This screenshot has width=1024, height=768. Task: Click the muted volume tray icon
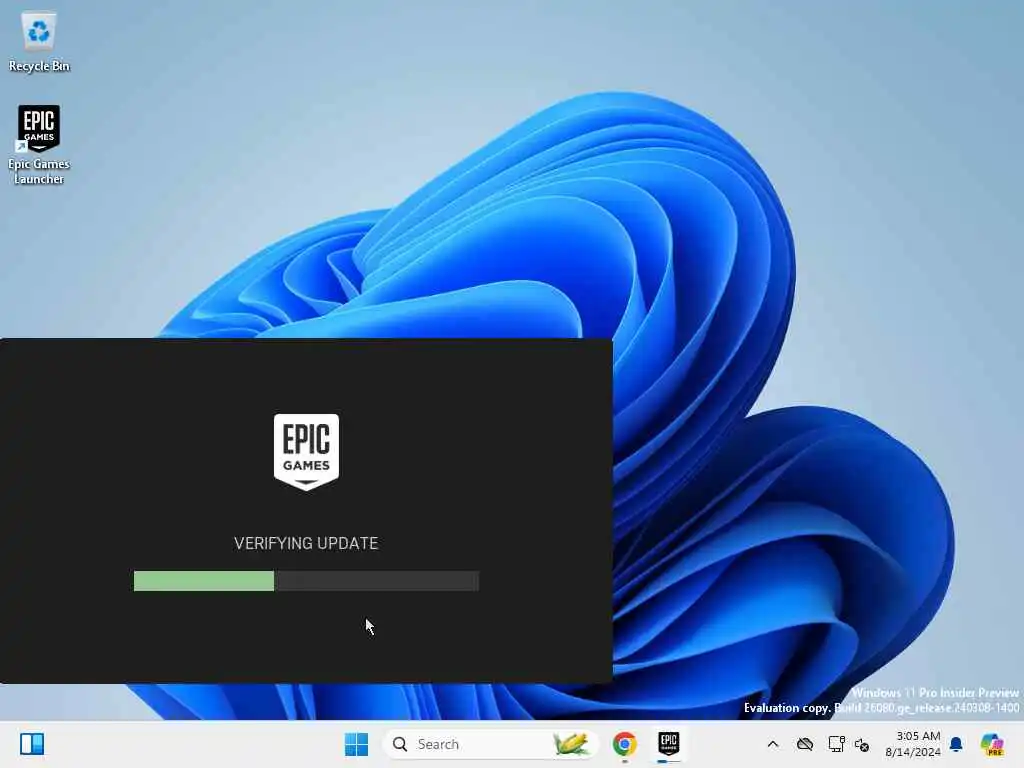coord(862,744)
